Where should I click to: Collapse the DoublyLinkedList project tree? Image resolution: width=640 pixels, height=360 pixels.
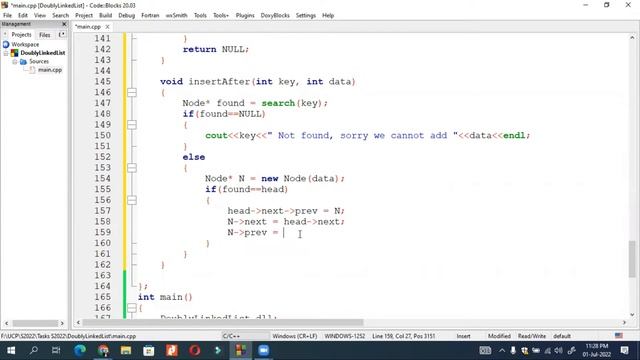[x=6, y=53]
